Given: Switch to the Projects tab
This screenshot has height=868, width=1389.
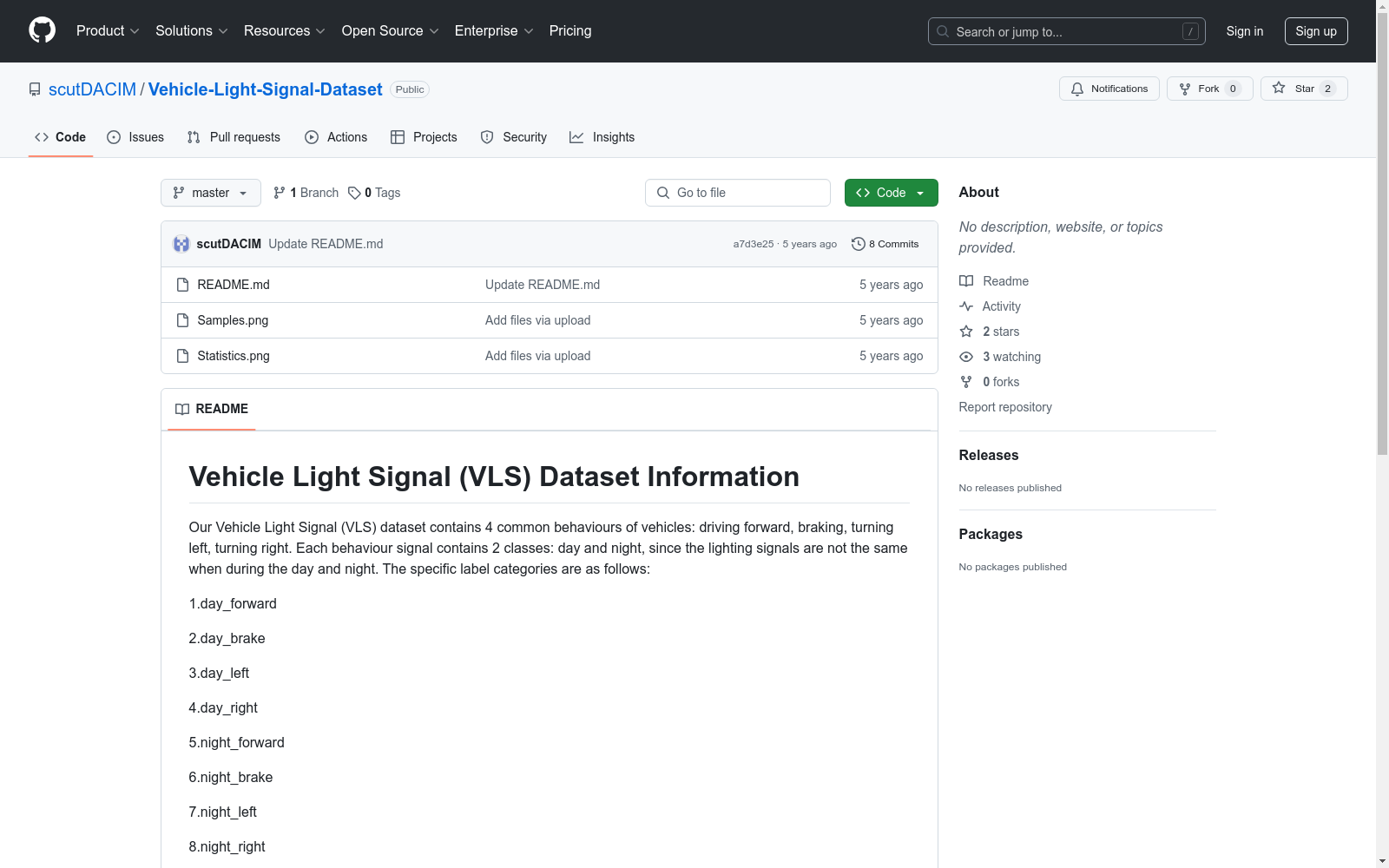Looking at the screenshot, I should [424, 137].
